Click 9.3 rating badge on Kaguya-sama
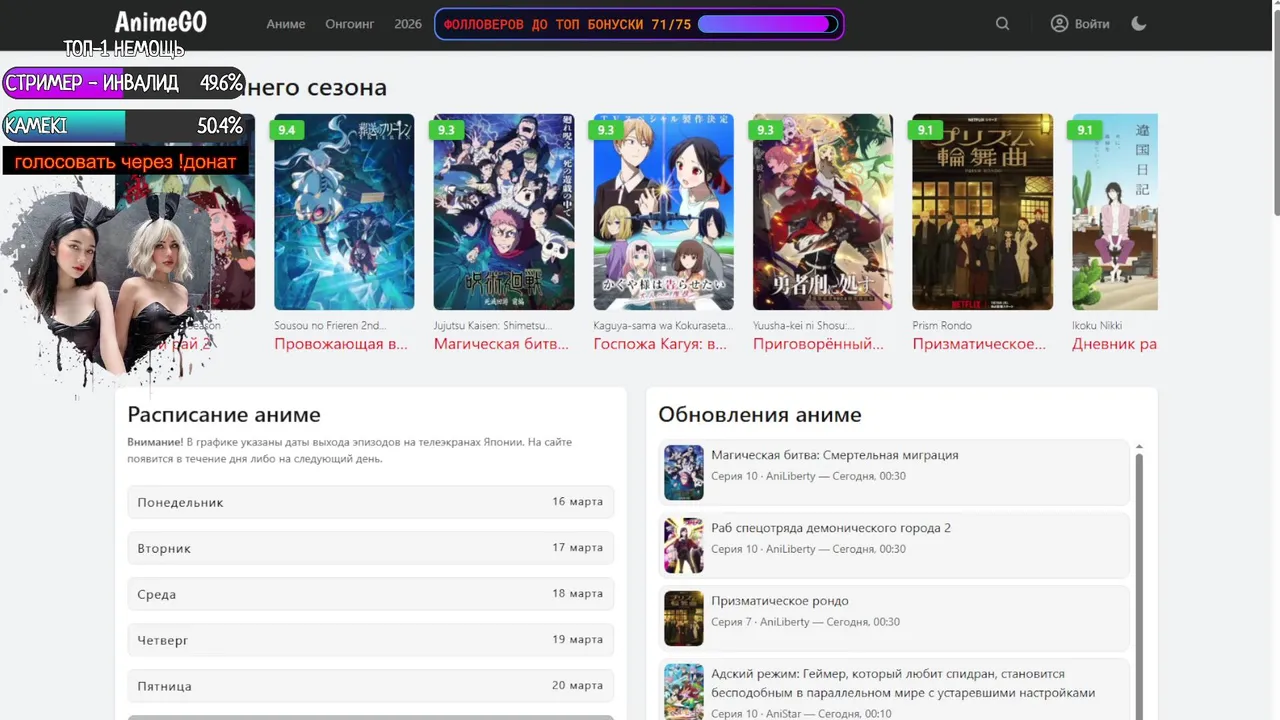The height and width of the screenshot is (720, 1280). (x=606, y=130)
